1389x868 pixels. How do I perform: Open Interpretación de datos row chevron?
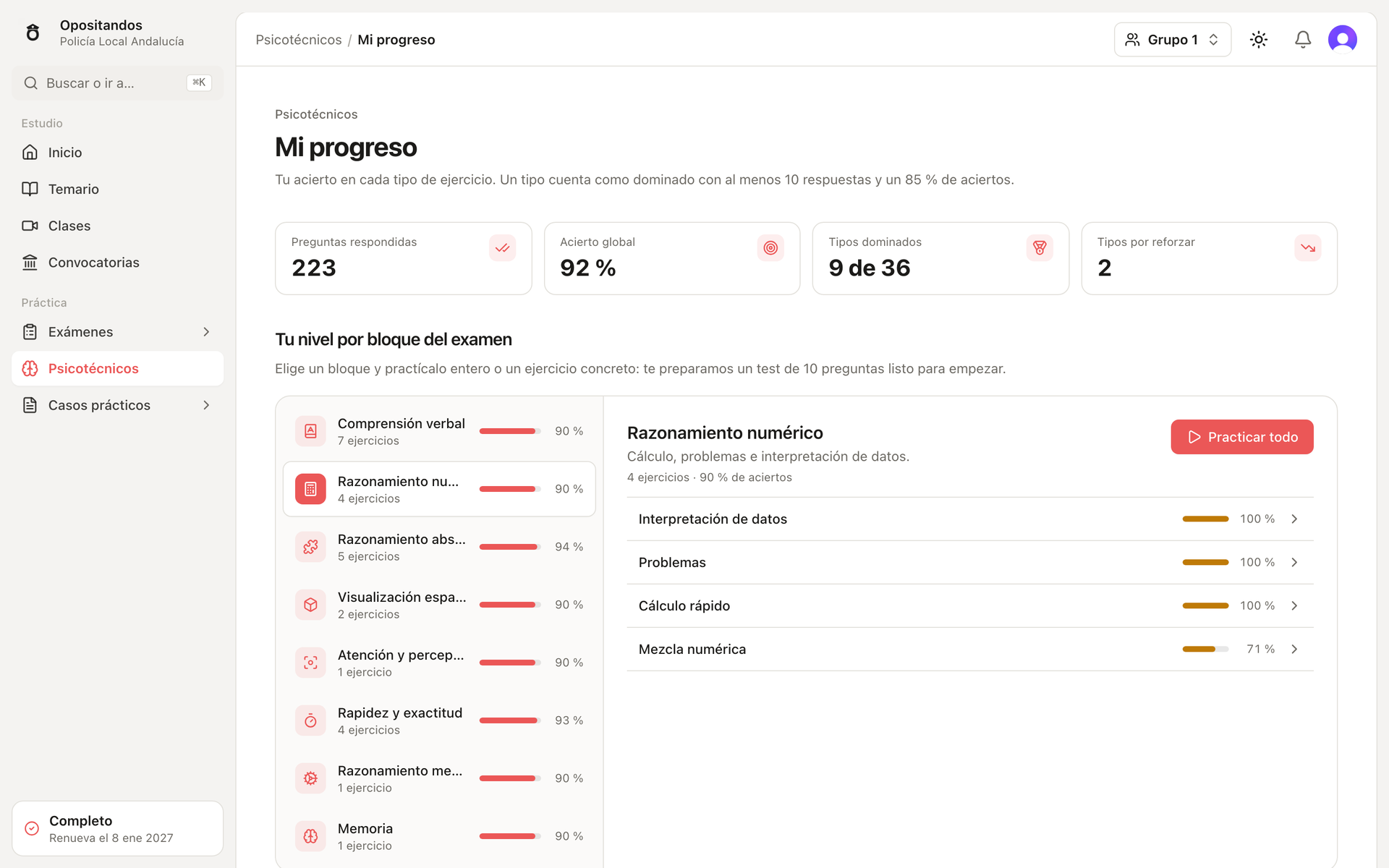[1294, 519]
